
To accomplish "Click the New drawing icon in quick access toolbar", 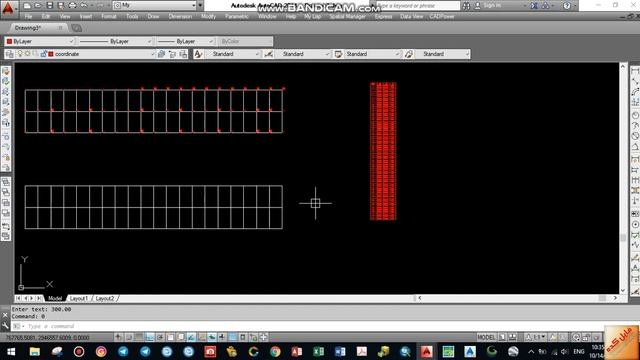I will [x=27, y=6].
